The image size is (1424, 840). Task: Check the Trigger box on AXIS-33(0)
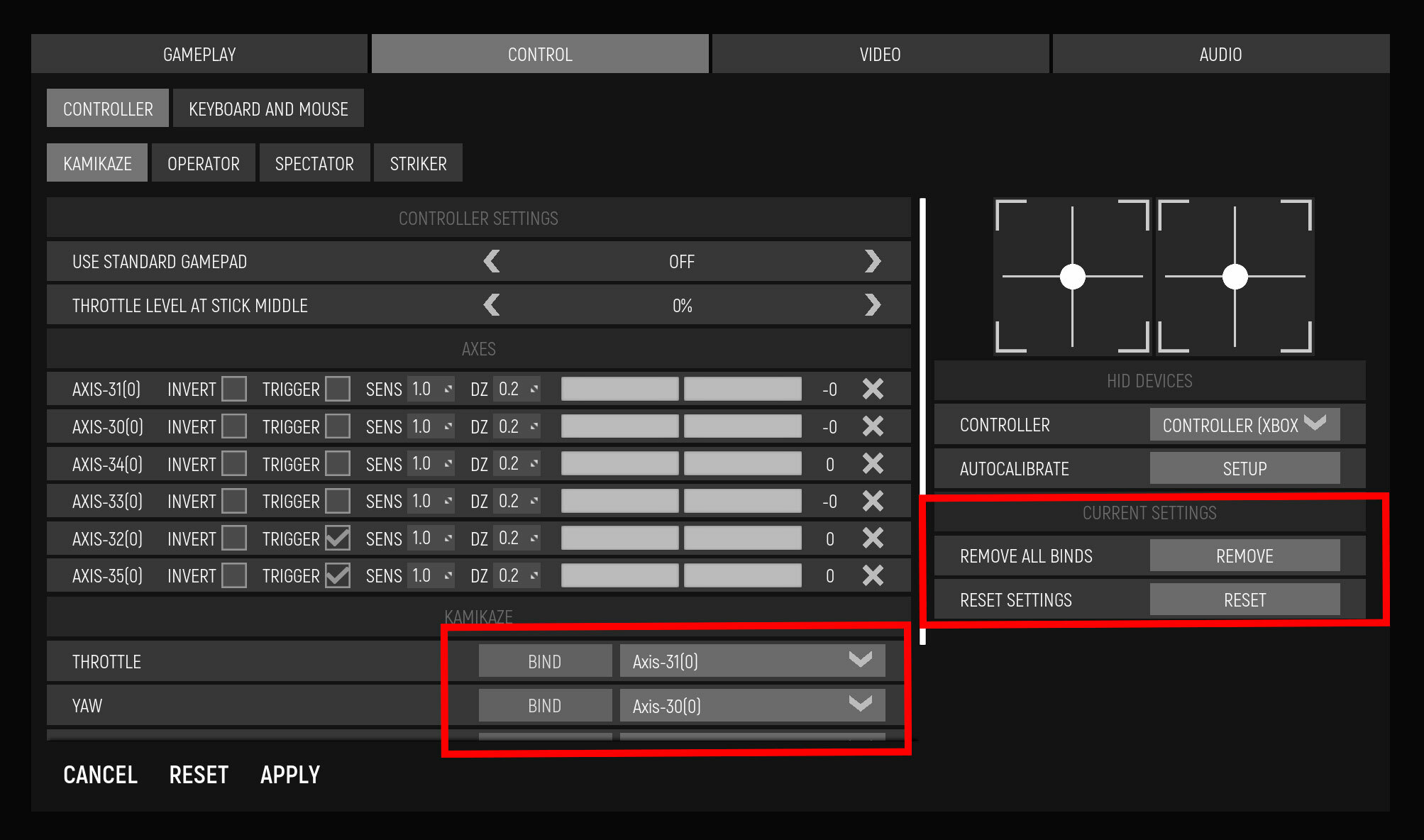[x=338, y=501]
